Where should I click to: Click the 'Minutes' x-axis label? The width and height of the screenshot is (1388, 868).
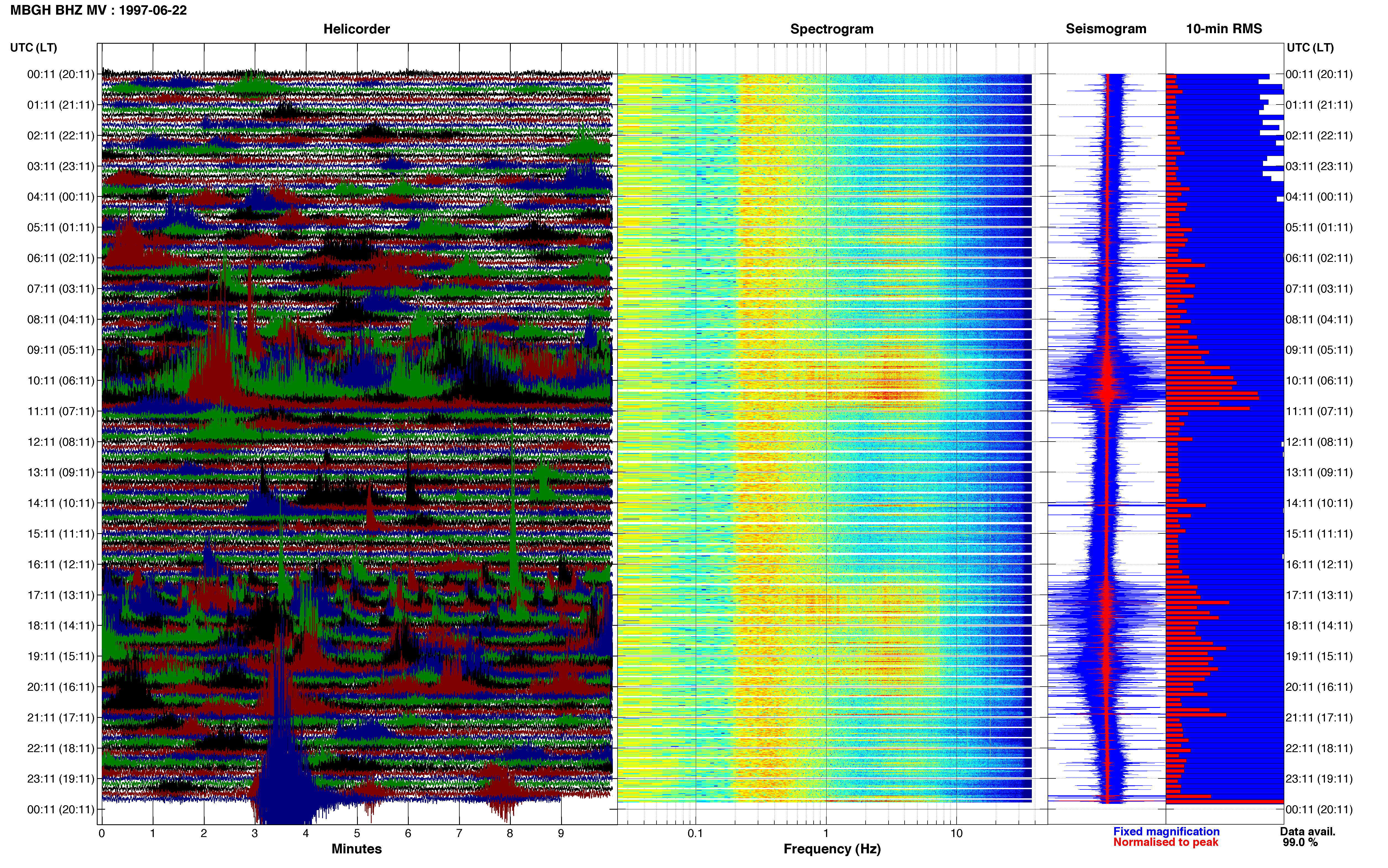coord(356,848)
